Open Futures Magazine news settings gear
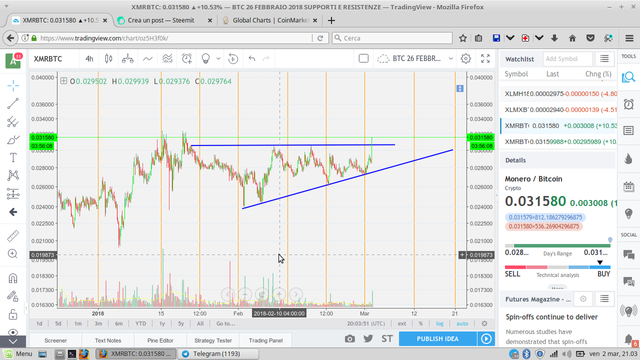Viewport: 640px width, 360px height. pyautogui.click(x=583, y=299)
